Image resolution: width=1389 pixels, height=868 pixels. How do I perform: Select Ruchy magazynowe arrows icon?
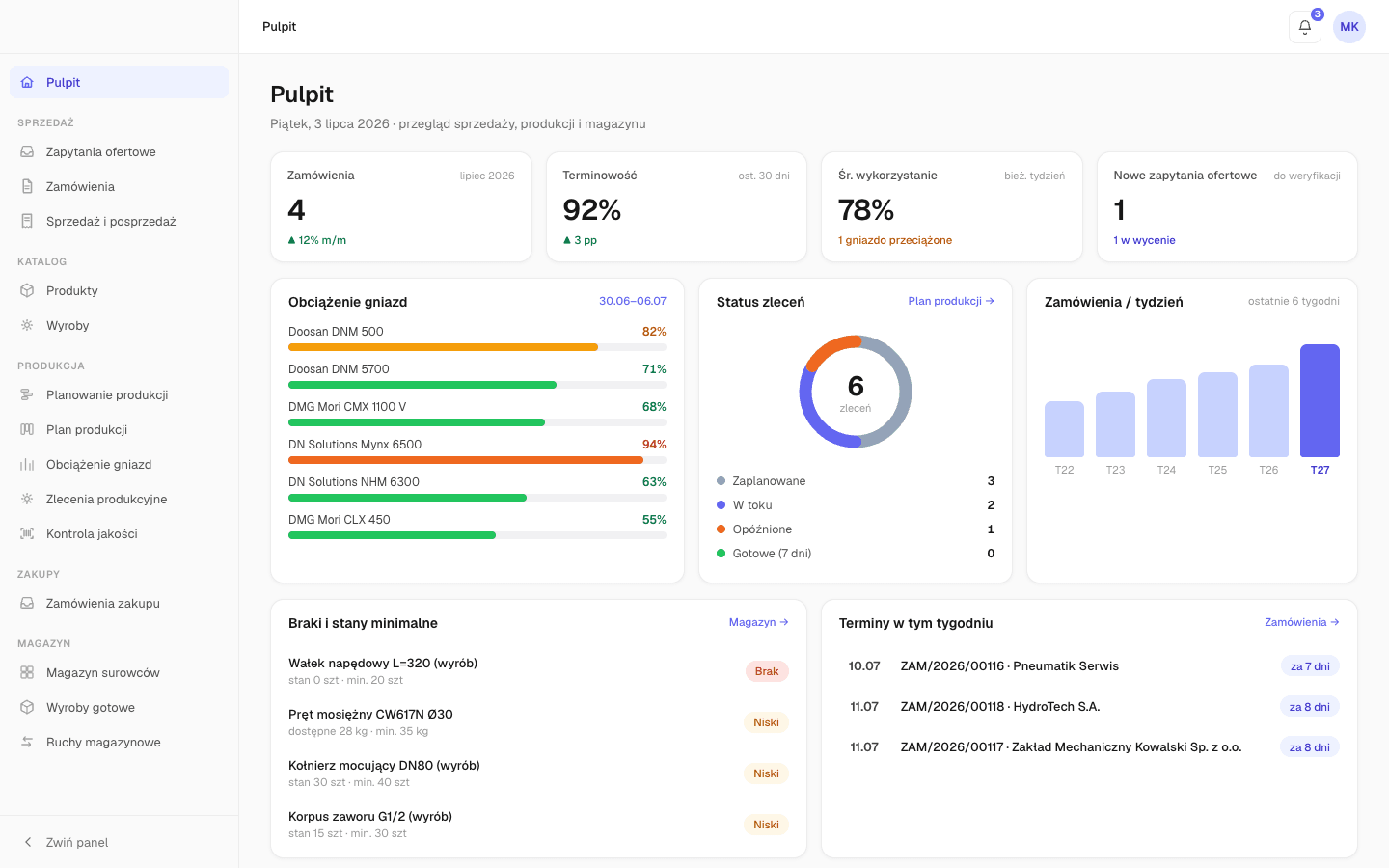coord(27,742)
